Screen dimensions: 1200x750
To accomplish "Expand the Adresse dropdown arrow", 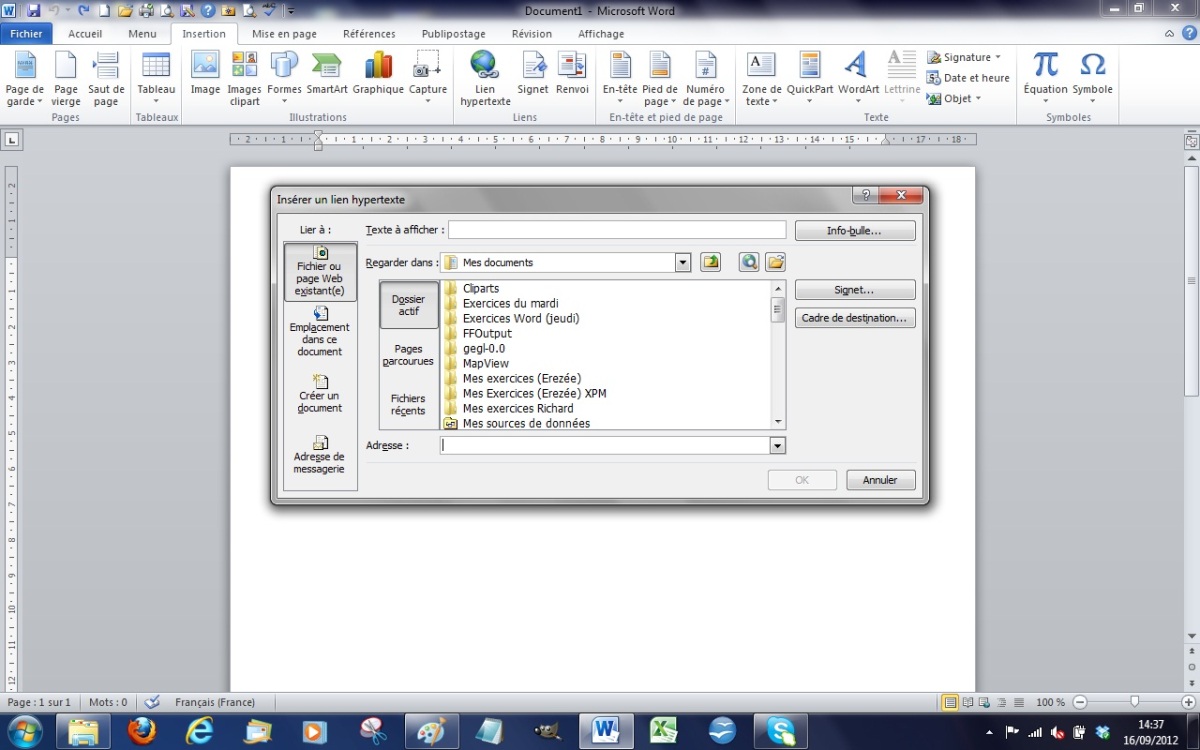I will click(x=778, y=446).
